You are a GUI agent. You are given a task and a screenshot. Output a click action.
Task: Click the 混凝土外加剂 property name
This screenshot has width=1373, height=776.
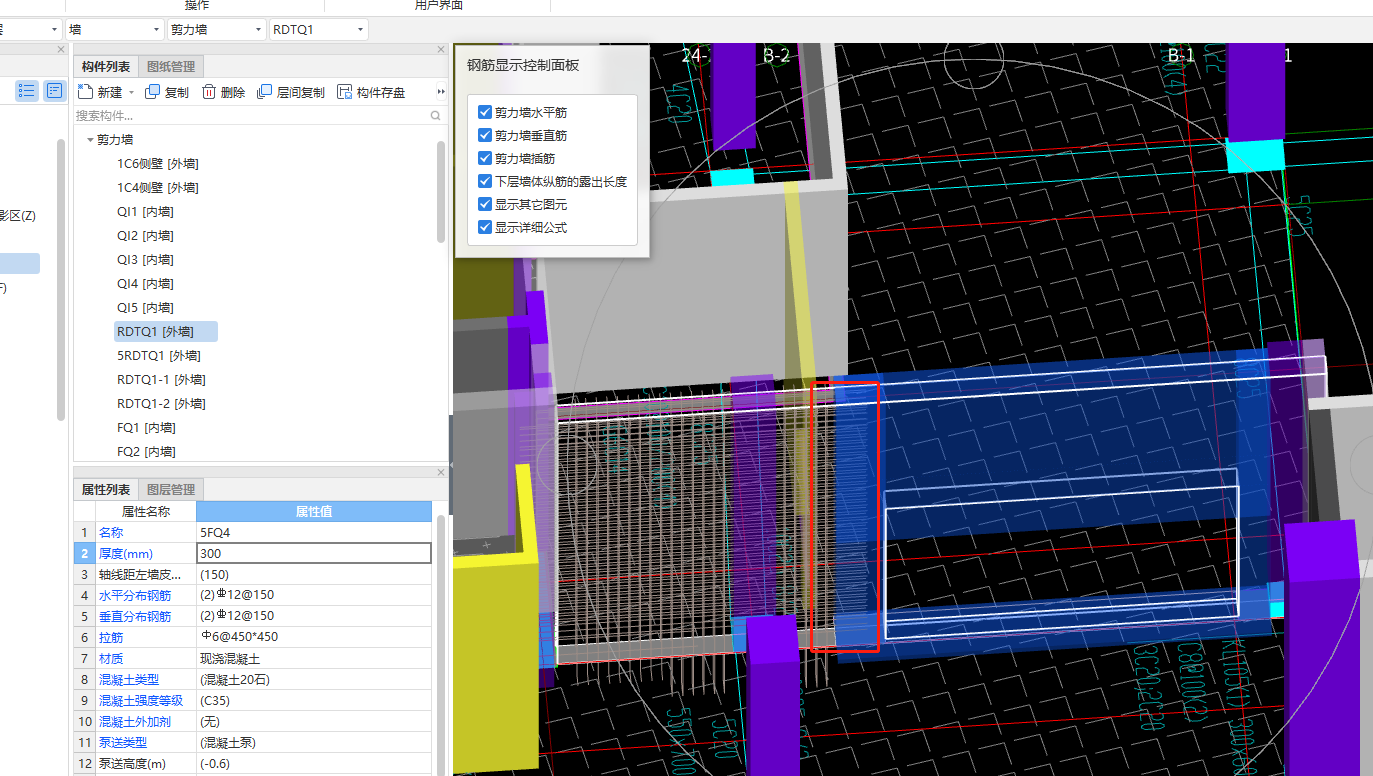[x=135, y=721]
